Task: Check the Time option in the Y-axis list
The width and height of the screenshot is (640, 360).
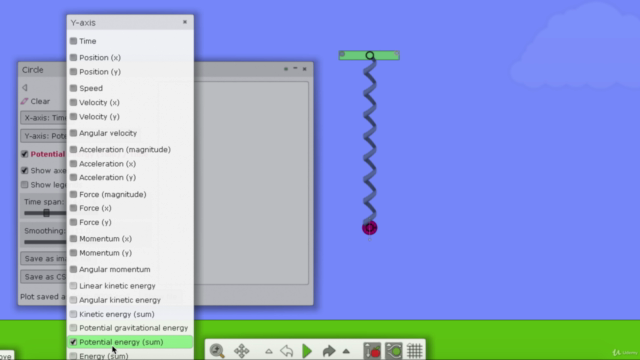Action: (x=73, y=41)
